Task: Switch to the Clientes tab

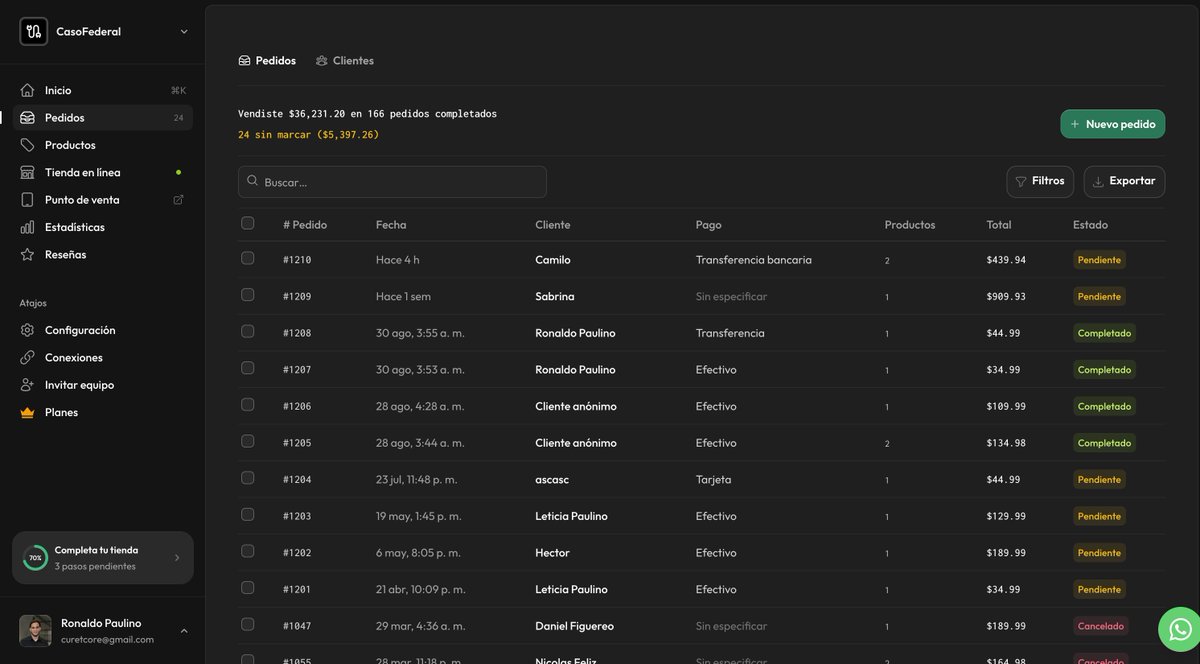Action: tap(345, 61)
